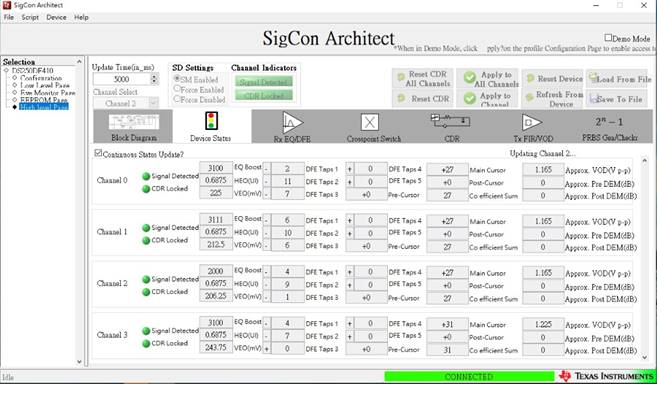
Task: Click the green CONNECTED status bar
Action: click(469, 377)
